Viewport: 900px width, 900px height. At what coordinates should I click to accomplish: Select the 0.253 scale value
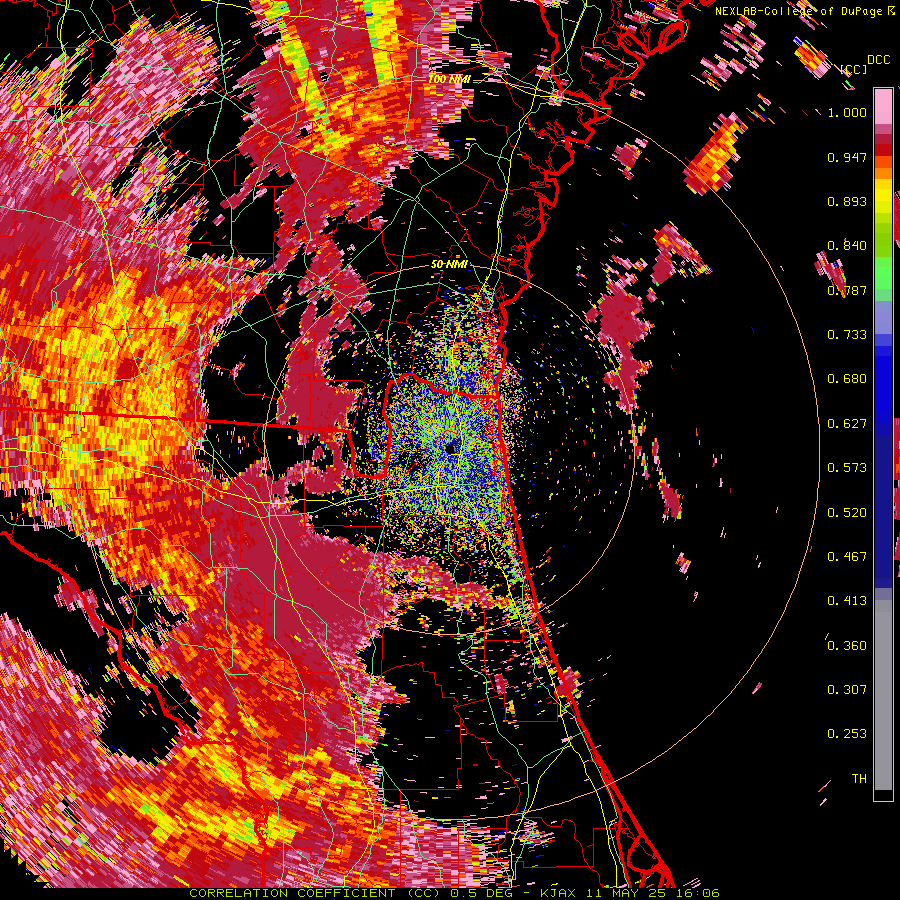847,734
